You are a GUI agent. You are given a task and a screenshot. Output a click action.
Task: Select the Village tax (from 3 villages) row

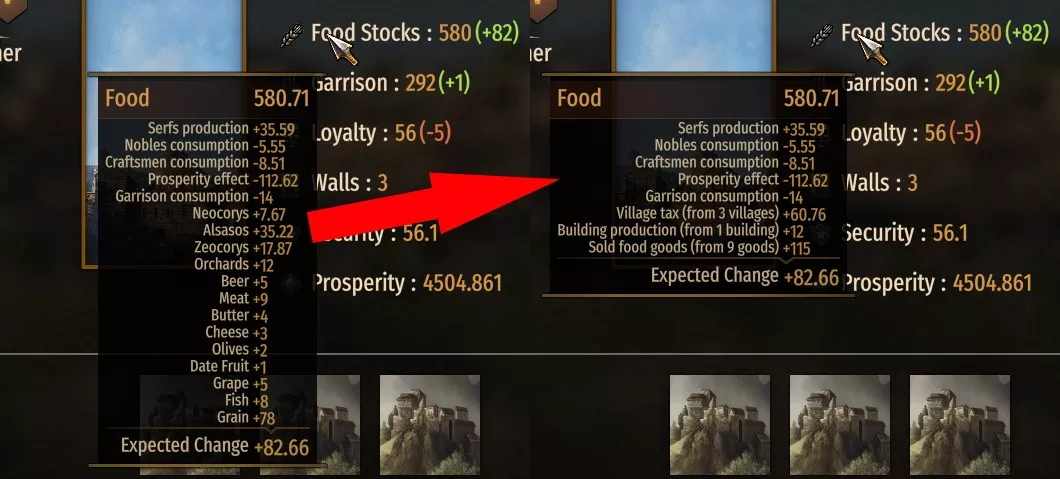(721, 214)
